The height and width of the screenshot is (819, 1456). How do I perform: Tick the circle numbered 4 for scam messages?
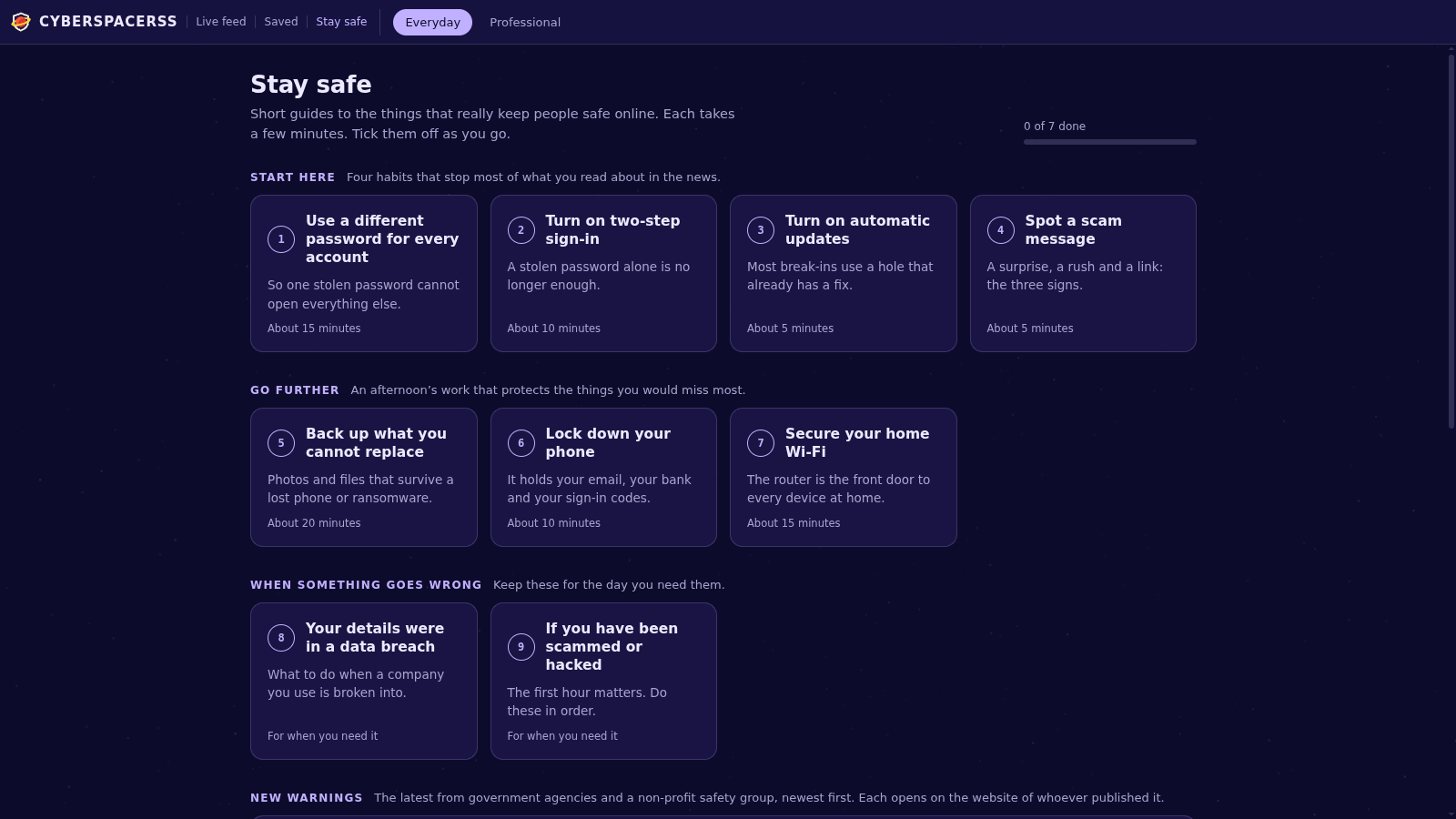1000,230
